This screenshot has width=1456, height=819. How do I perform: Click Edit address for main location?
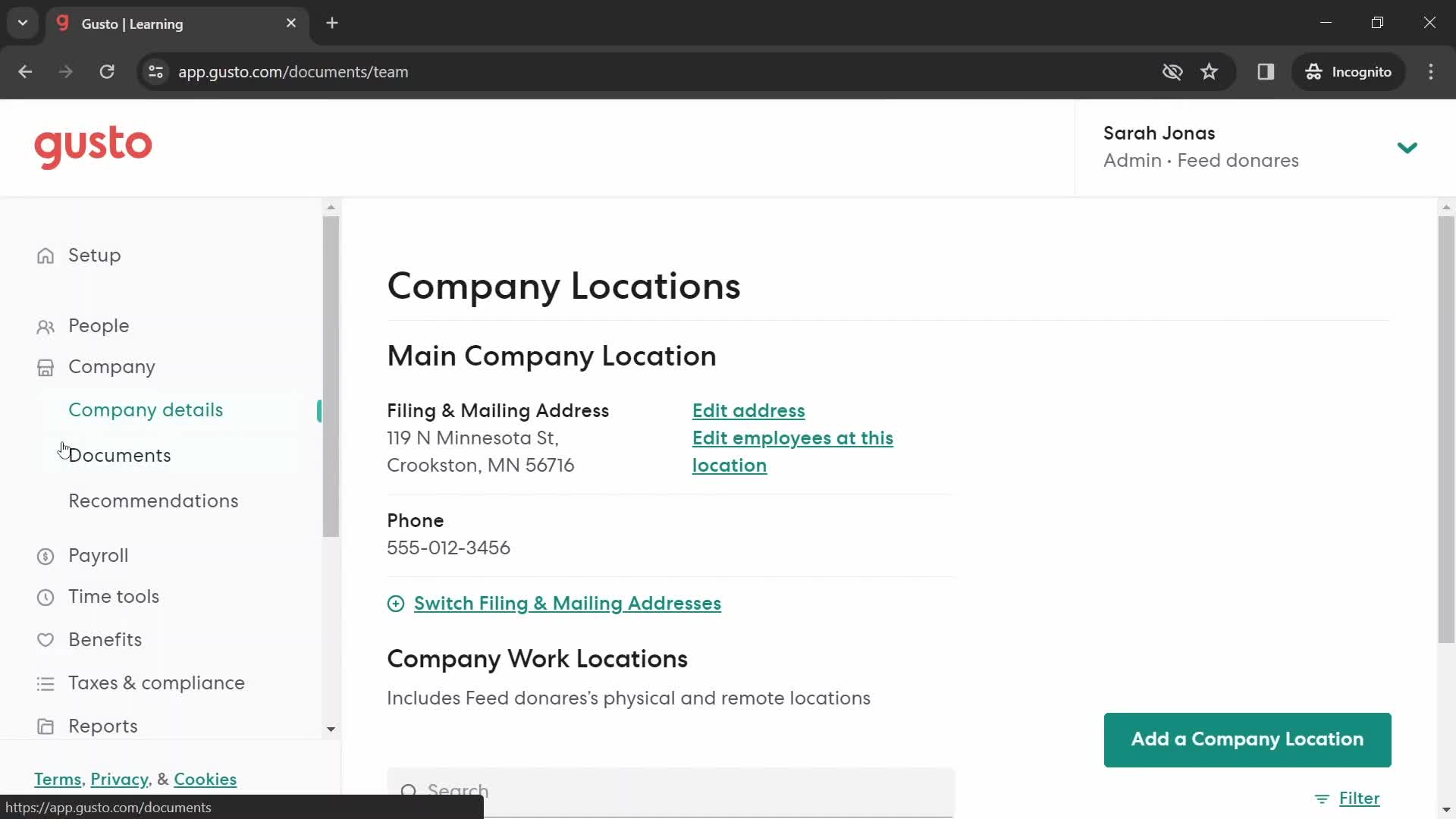tap(749, 411)
